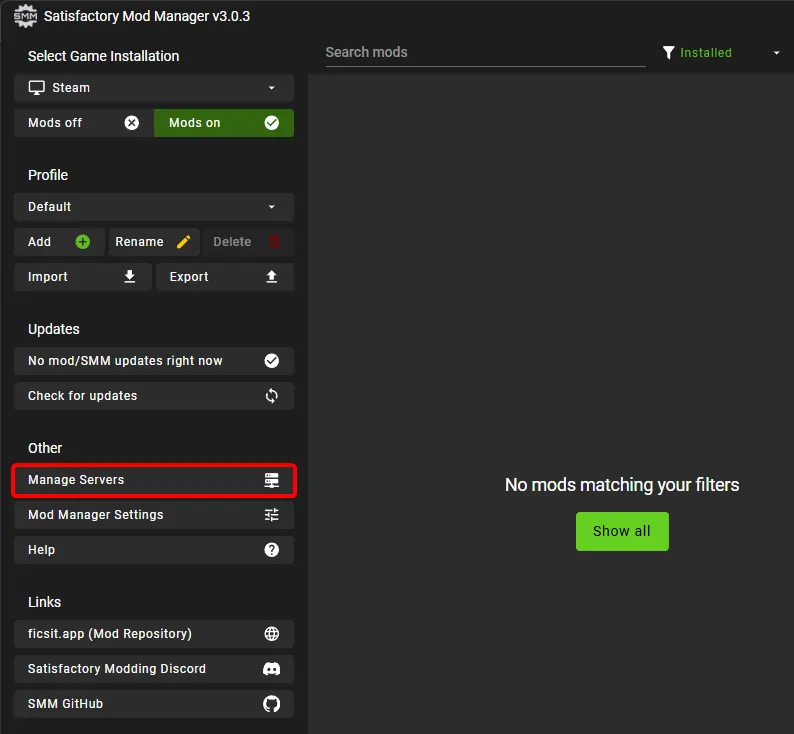Click the monitor icon beside Steam
Screen dimensions: 794x734
[x=36, y=88]
